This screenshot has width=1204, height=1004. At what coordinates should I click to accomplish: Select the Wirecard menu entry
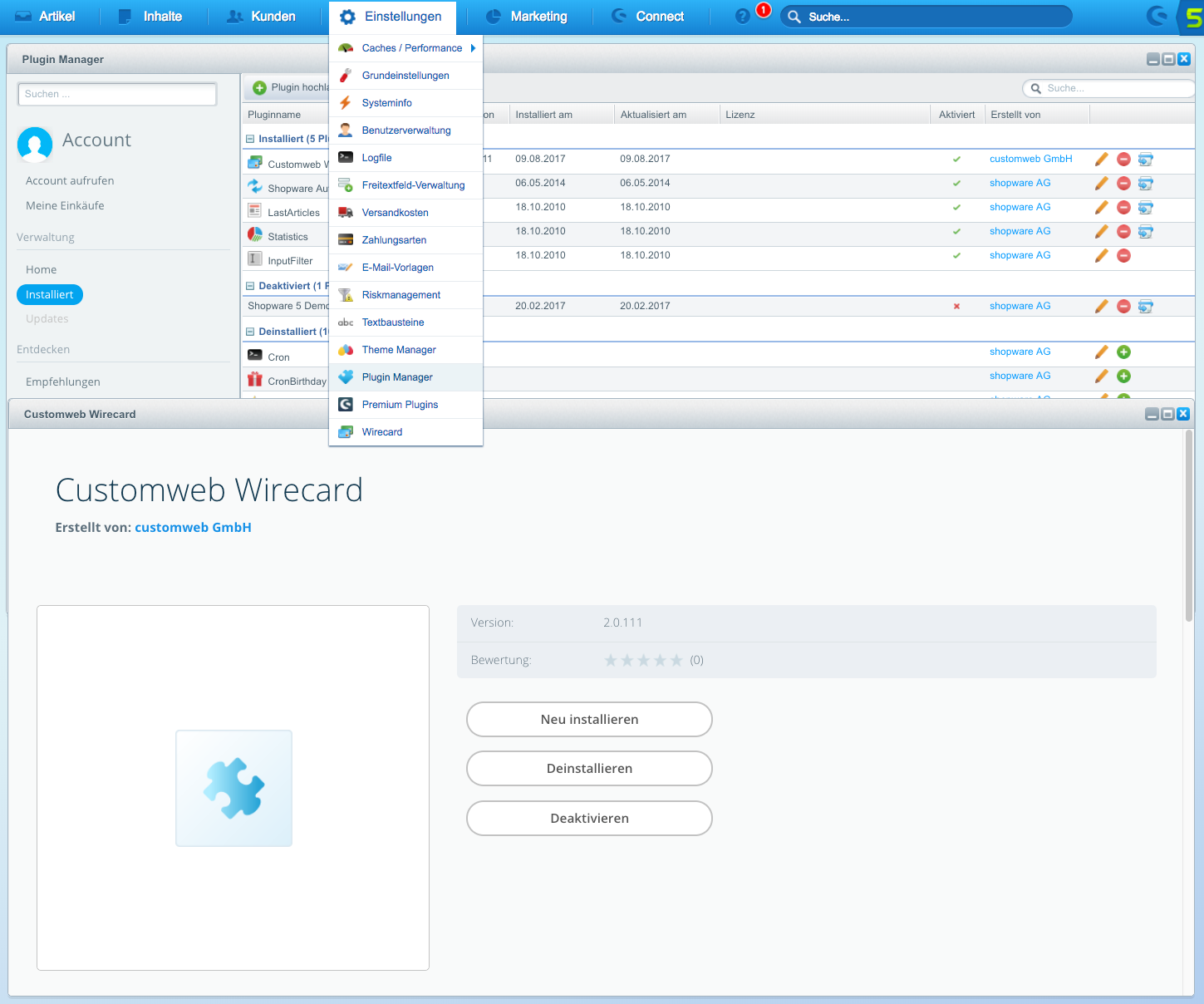[405, 432]
